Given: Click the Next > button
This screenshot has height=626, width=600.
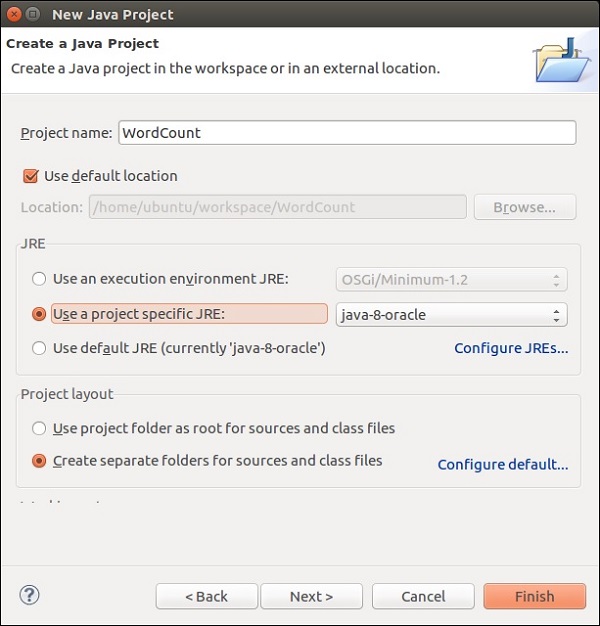Looking at the screenshot, I should (311, 596).
